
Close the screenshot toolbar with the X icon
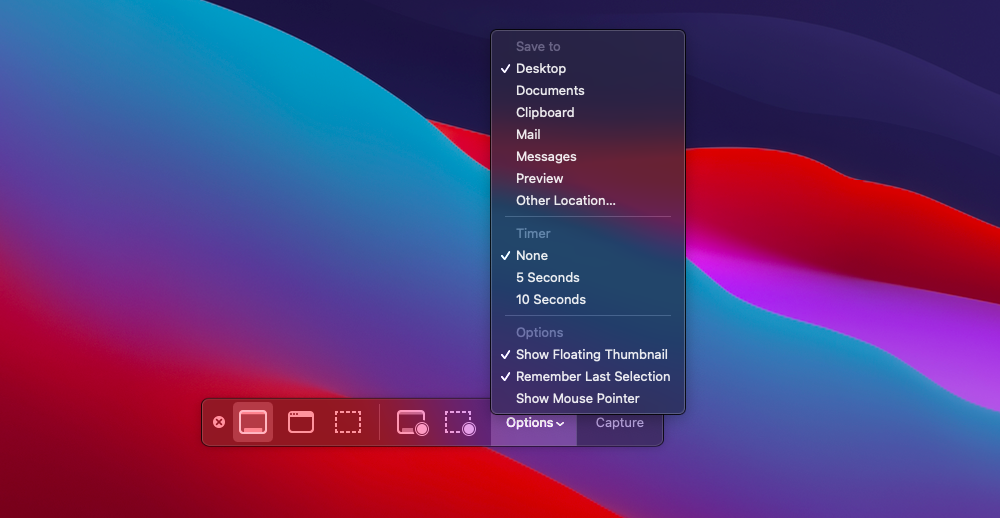click(219, 422)
